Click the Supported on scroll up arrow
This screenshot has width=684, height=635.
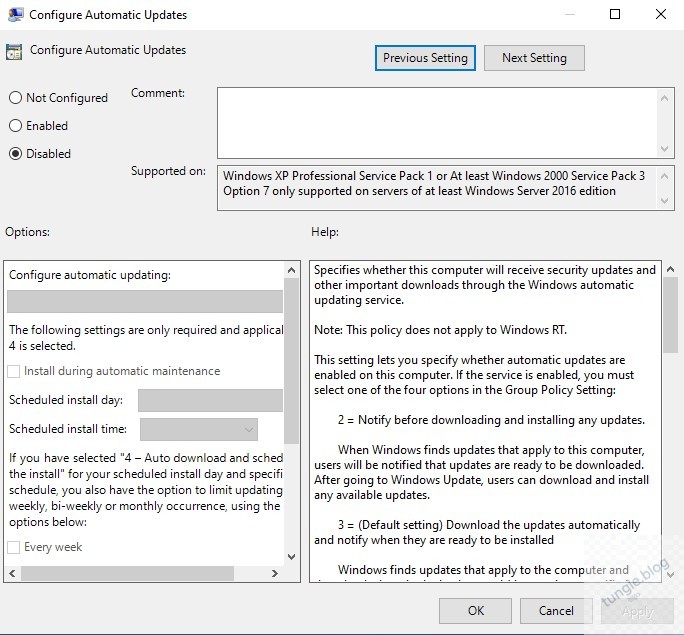click(x=664, y=176)
